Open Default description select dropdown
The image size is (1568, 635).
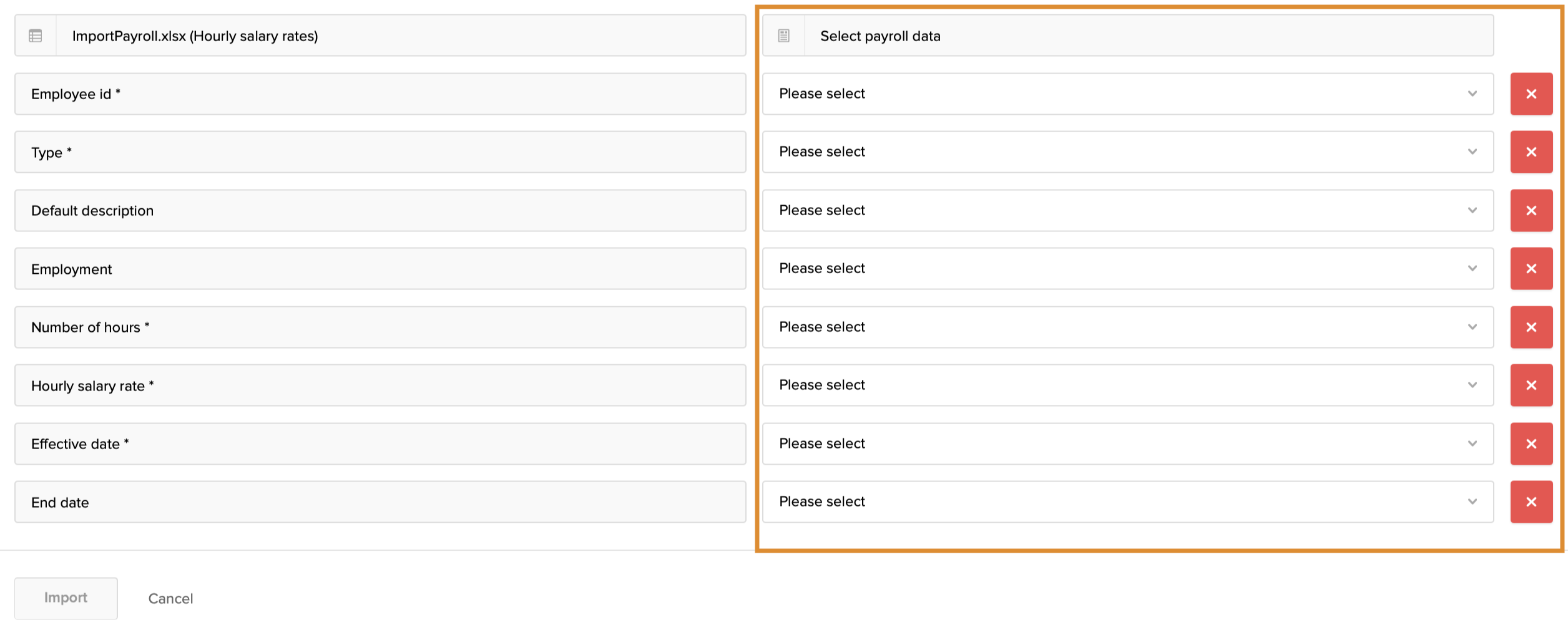click(1127, 210)
